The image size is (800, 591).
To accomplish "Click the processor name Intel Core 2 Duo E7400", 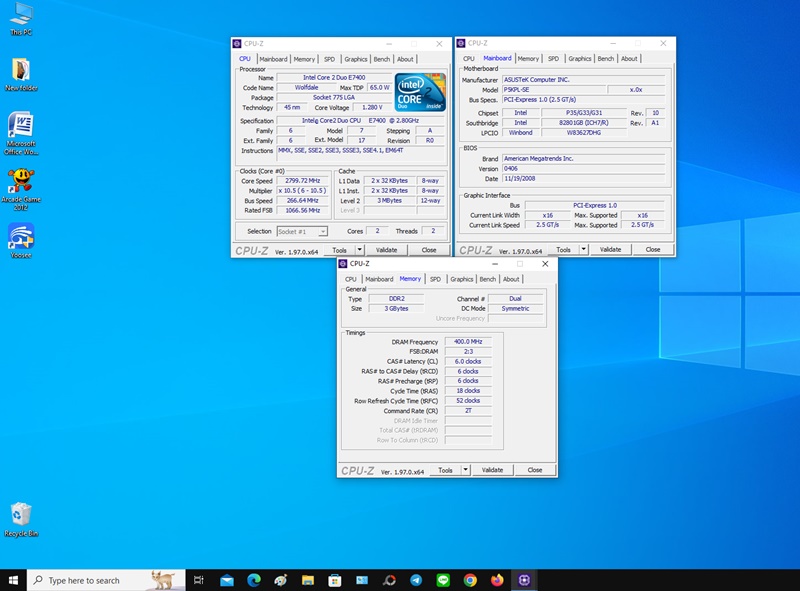I will (x=334, y=78).
